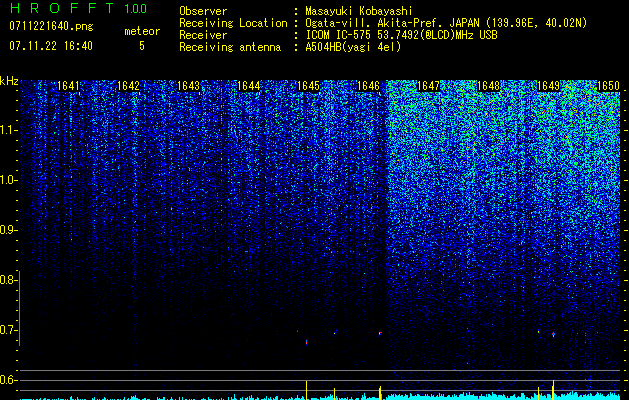
Task: Click the 1.0 kHz axis label
Action: [x=7, y=180]
